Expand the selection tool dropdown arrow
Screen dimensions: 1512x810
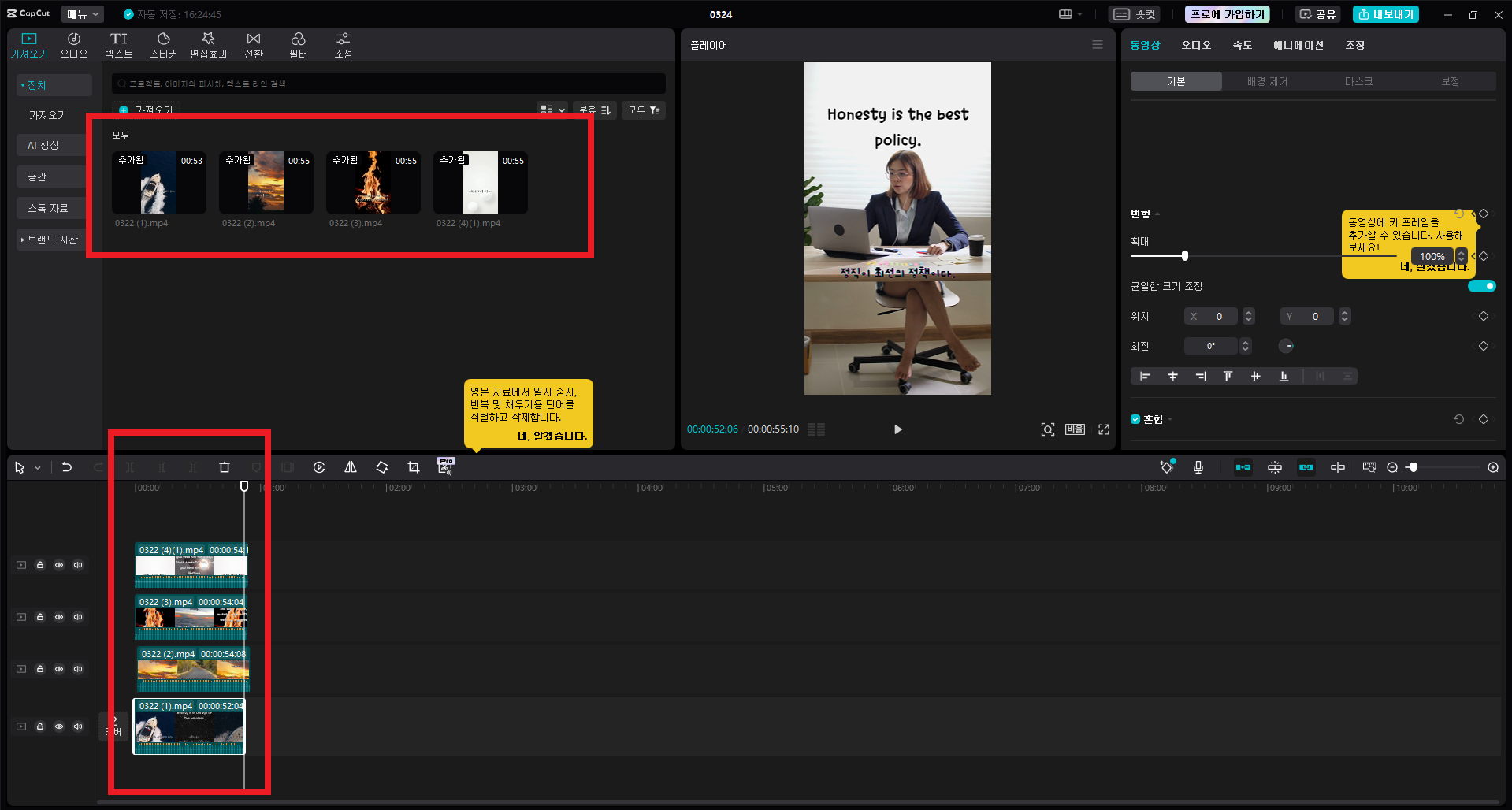coord(37,468)
